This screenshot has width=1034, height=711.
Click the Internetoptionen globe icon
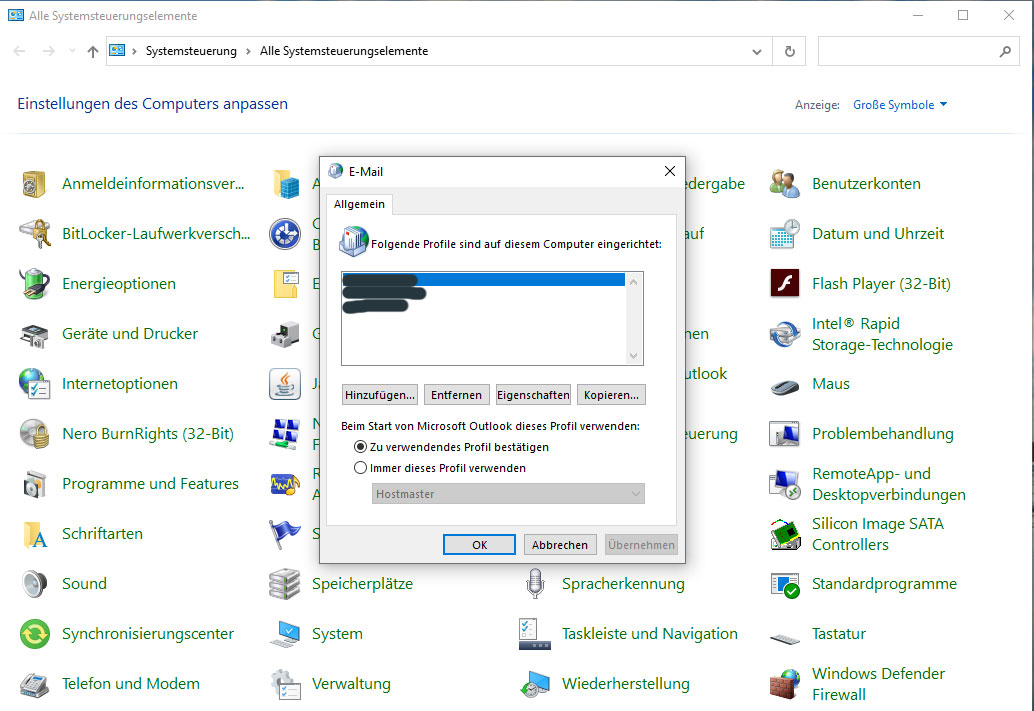pos(34,384)
